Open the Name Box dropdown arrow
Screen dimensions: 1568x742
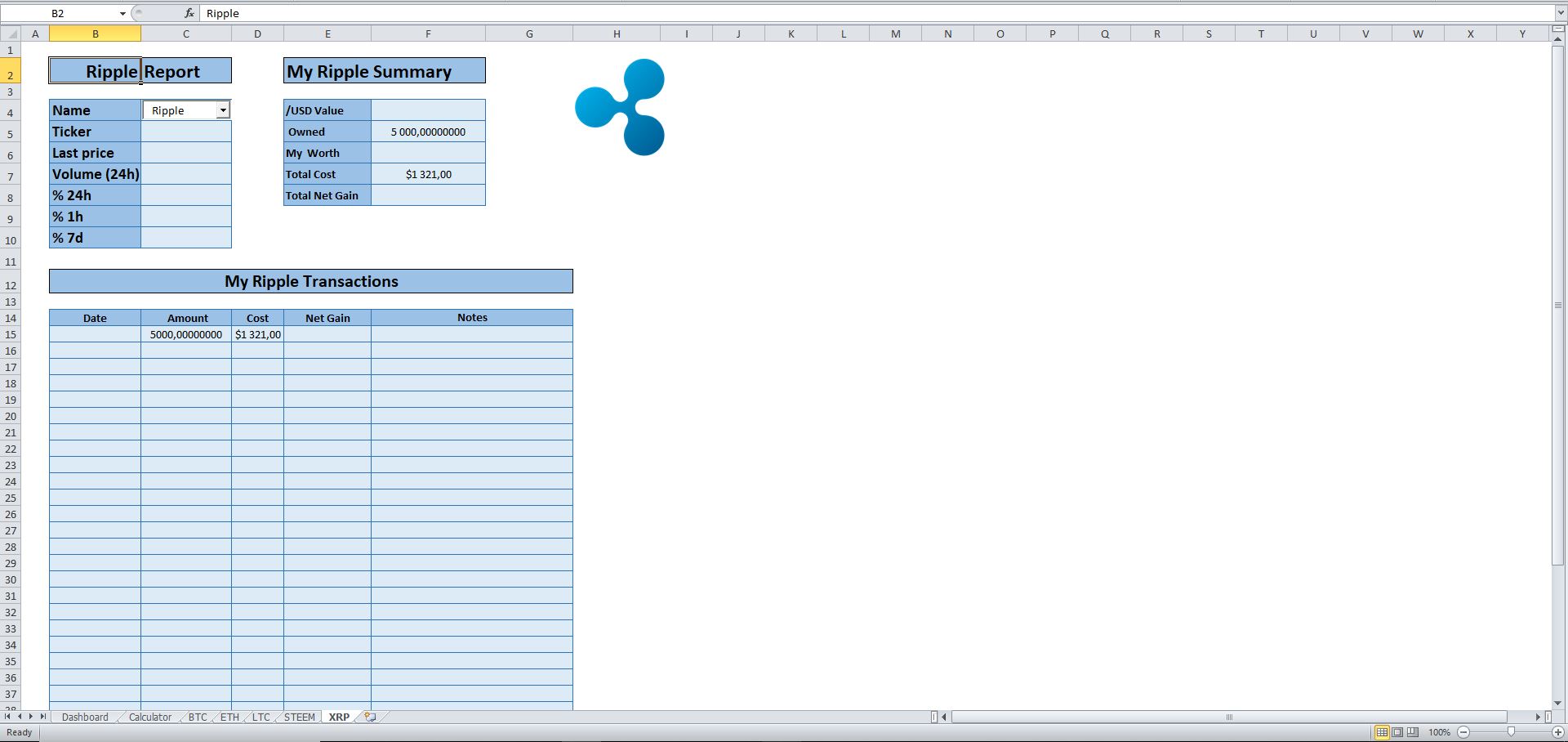(122, 13)
